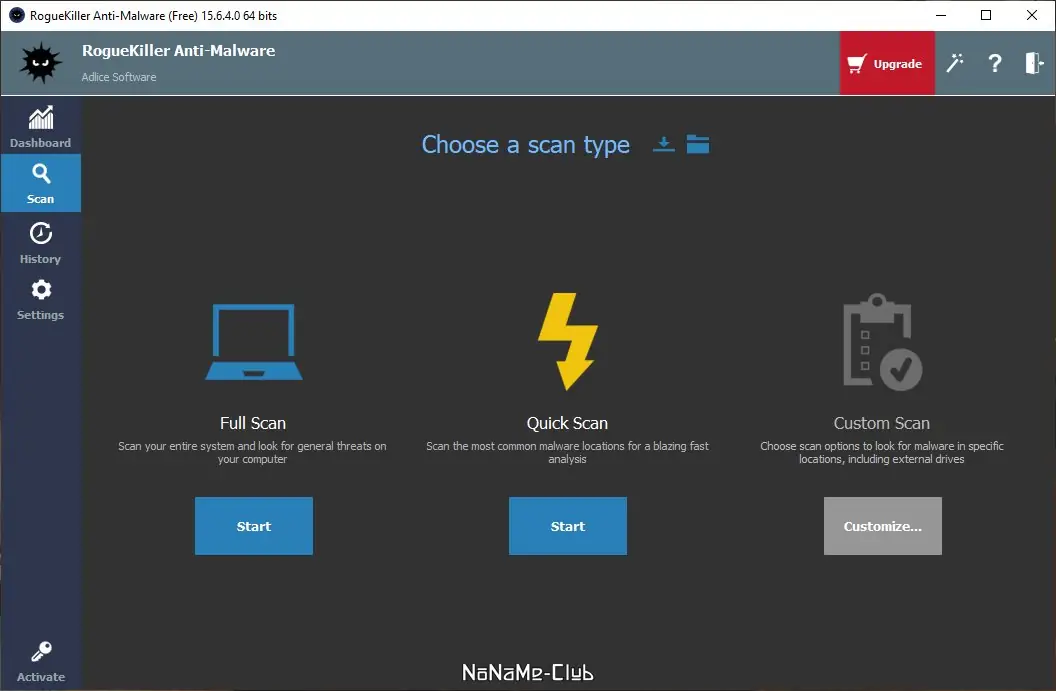Click the Custom Scan clipboard icon
1056x691 pixels.
[882, 341]
